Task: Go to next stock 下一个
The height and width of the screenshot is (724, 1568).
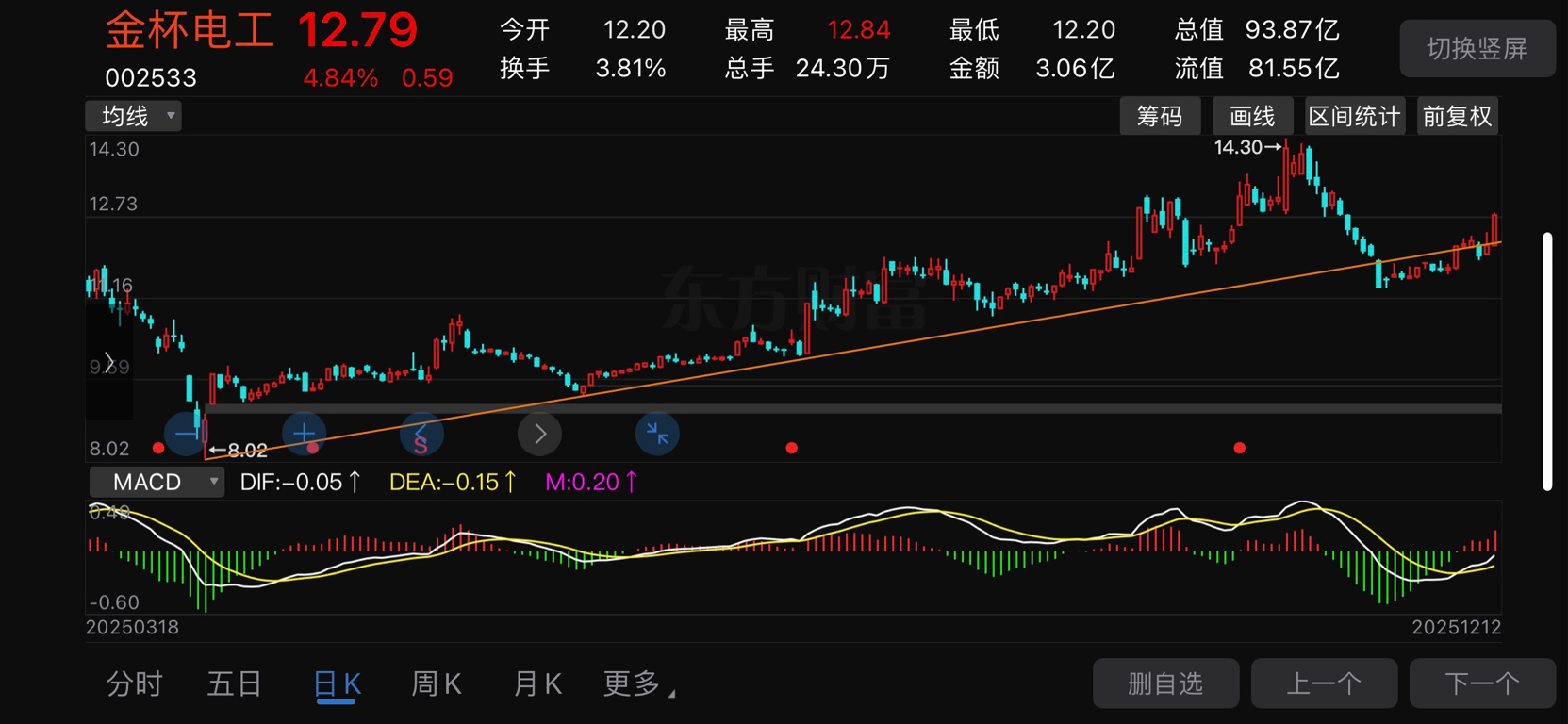Action: (x=1482, y=683)
